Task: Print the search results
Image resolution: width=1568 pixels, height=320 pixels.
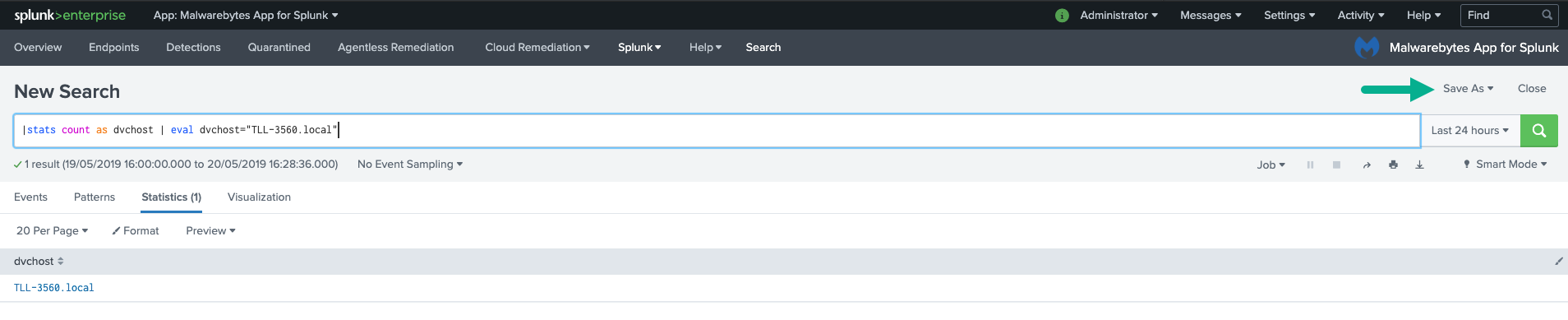Action: (x=1393, y=165)
